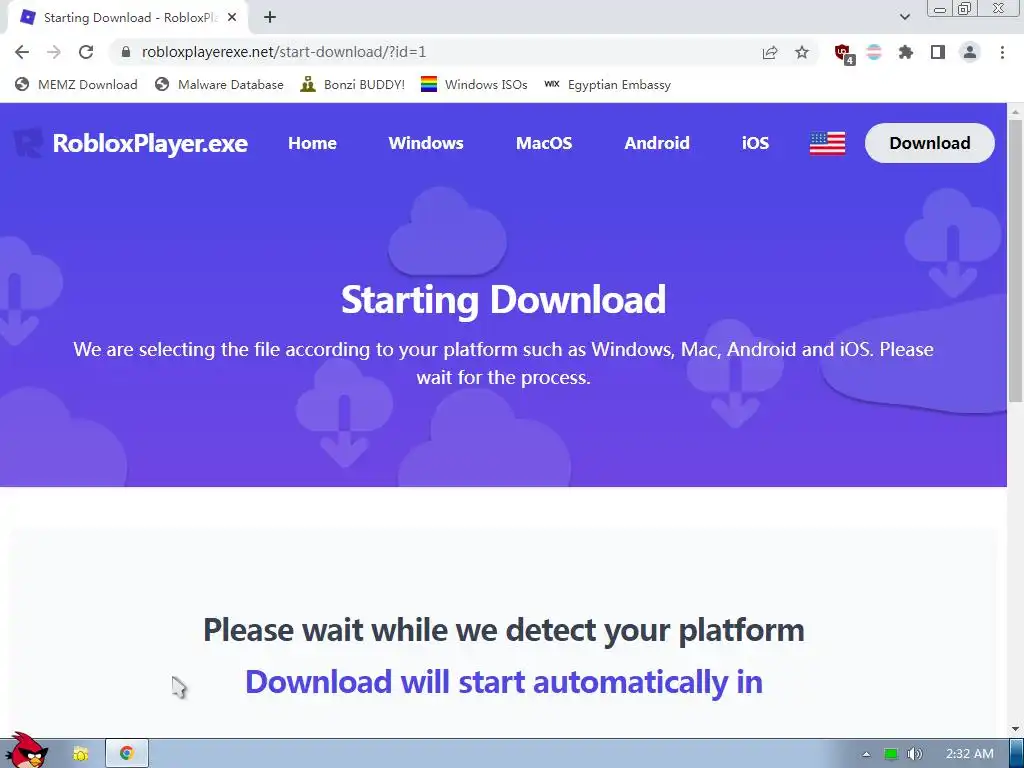This screenshot has height=768, width=1024.
Task: Click the 2:32 AM taskbar clock
Action: pyautogui.click(x=969, y=754)
